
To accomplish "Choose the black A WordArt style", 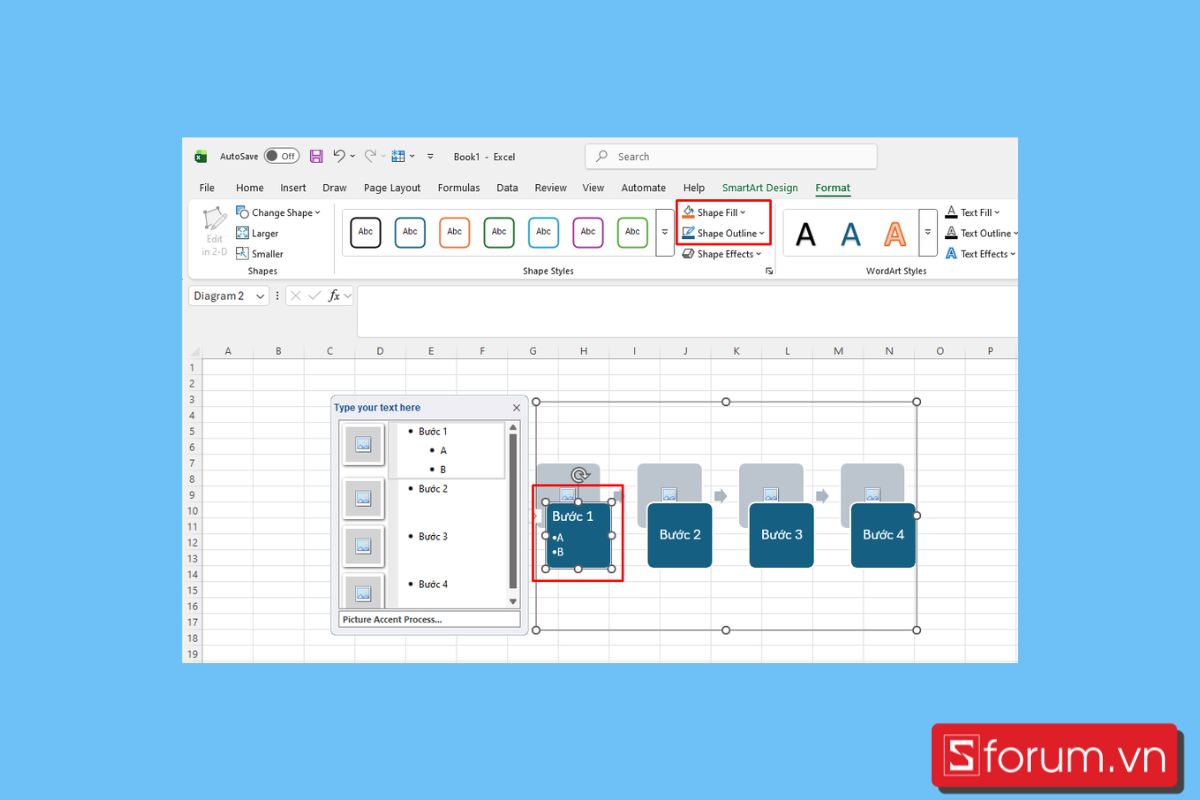I will (805, 234).
